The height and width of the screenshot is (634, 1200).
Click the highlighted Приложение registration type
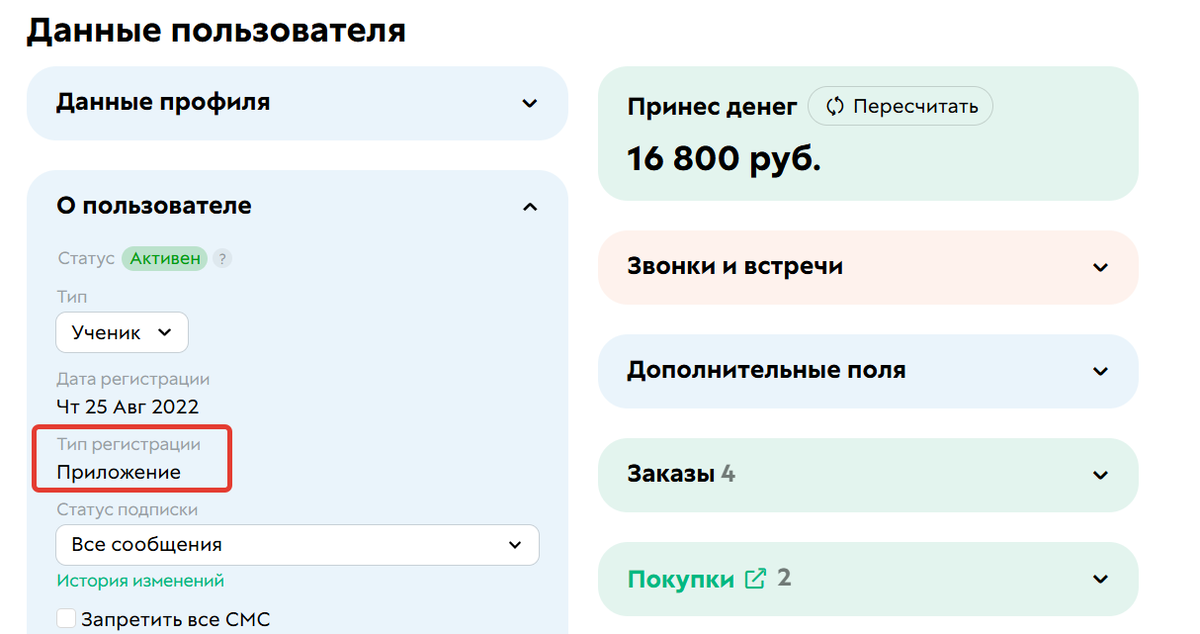pyautogui.click(x=117, y=471)
